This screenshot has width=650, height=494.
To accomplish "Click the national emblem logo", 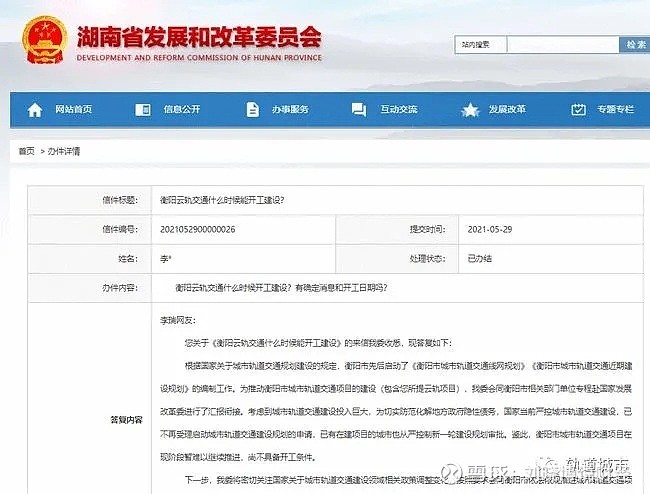I will (45, 41).
